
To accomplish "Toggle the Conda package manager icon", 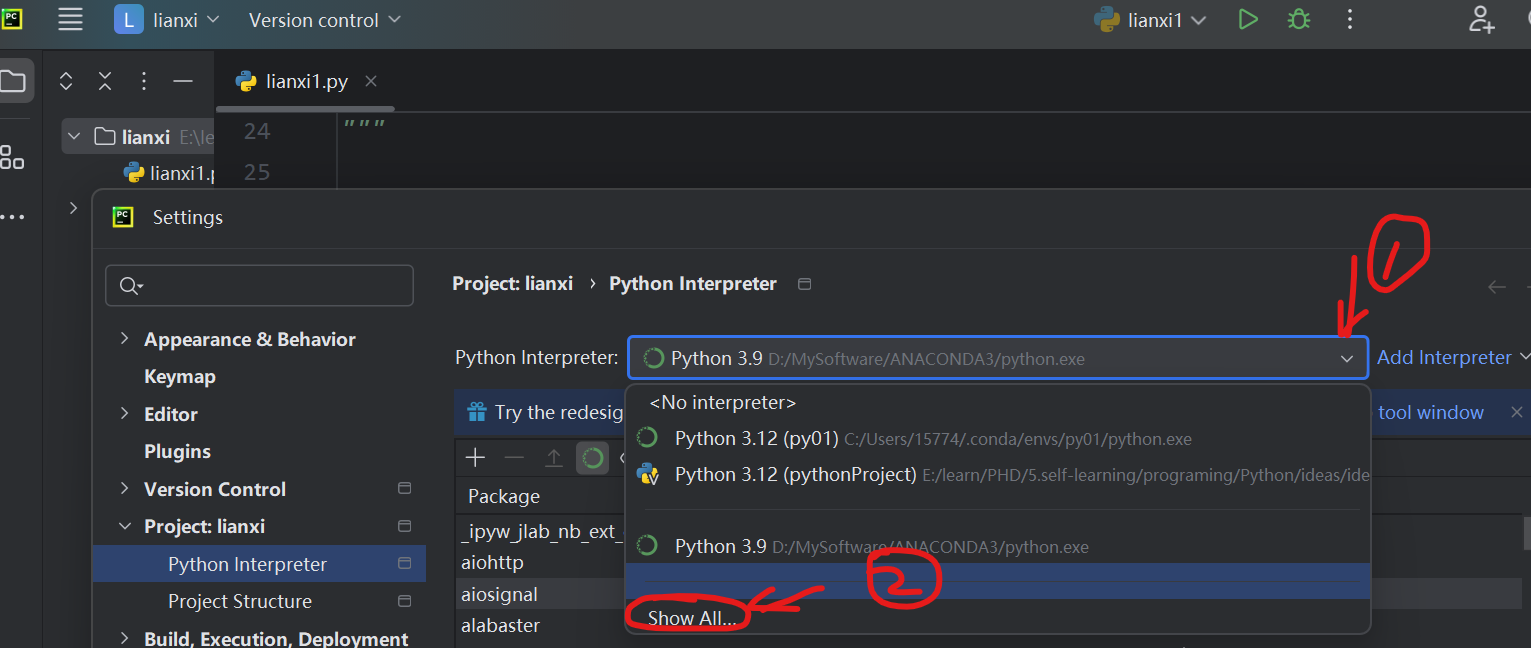I will 593,458.
